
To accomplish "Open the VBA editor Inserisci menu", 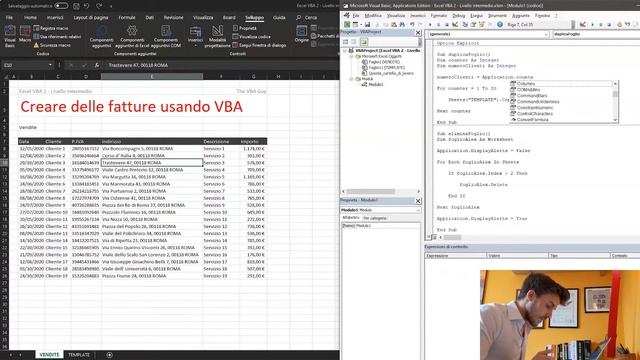I will tap(418, 16).
